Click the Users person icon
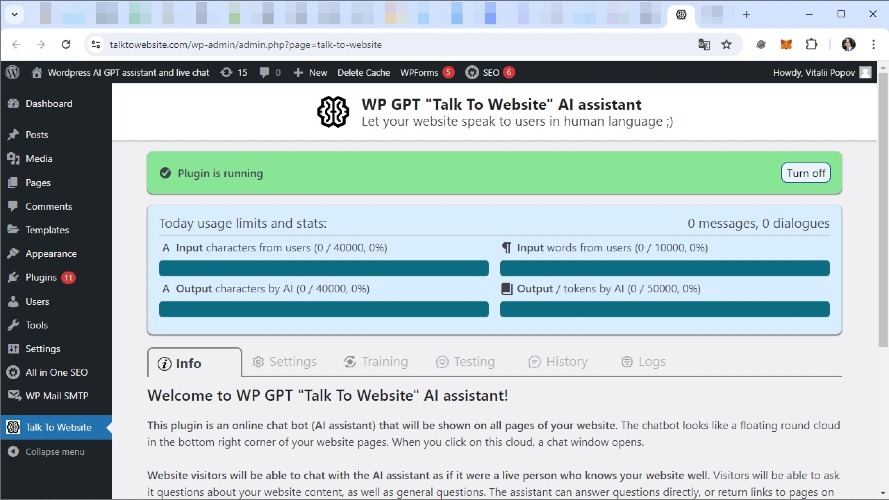Image resolution: width=889 pixels, height=500 pixels. (13, 302)
